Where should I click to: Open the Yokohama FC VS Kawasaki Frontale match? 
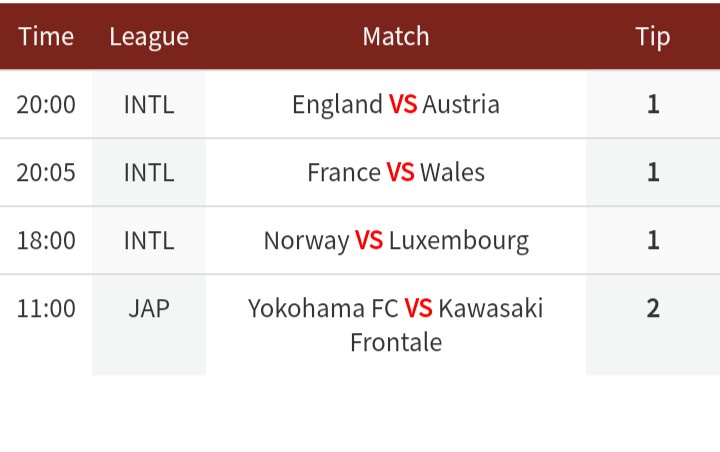coord(396,324)
